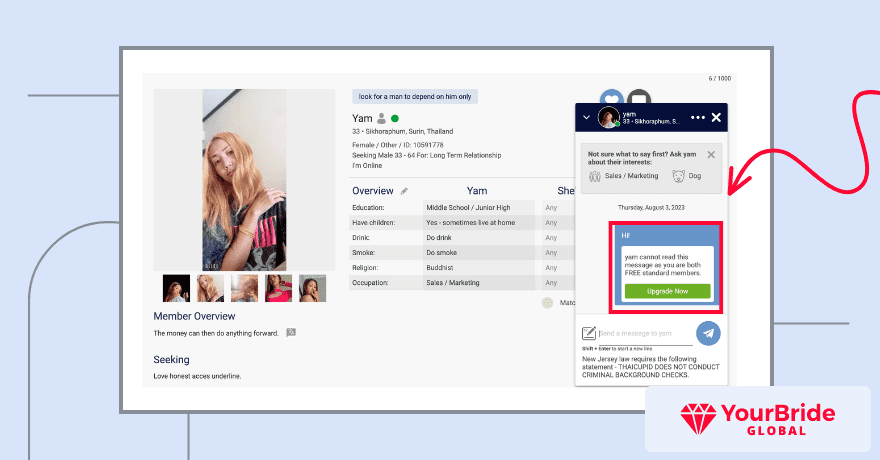Screen dimensions: 880x460
Task: Collapse the yam chat window chevron
Action: pyautogui.click(x=586, y=117)
